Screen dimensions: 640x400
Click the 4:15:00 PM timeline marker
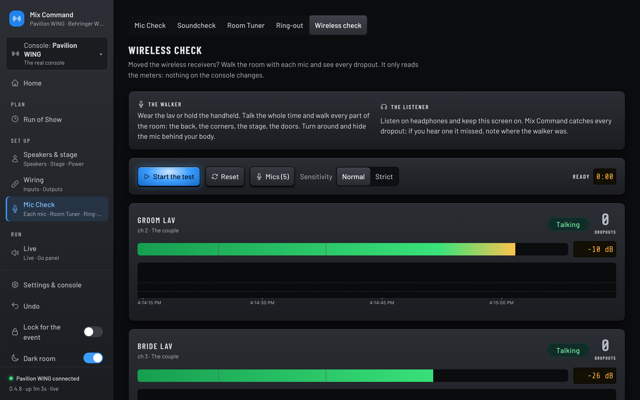coord(501,303)
